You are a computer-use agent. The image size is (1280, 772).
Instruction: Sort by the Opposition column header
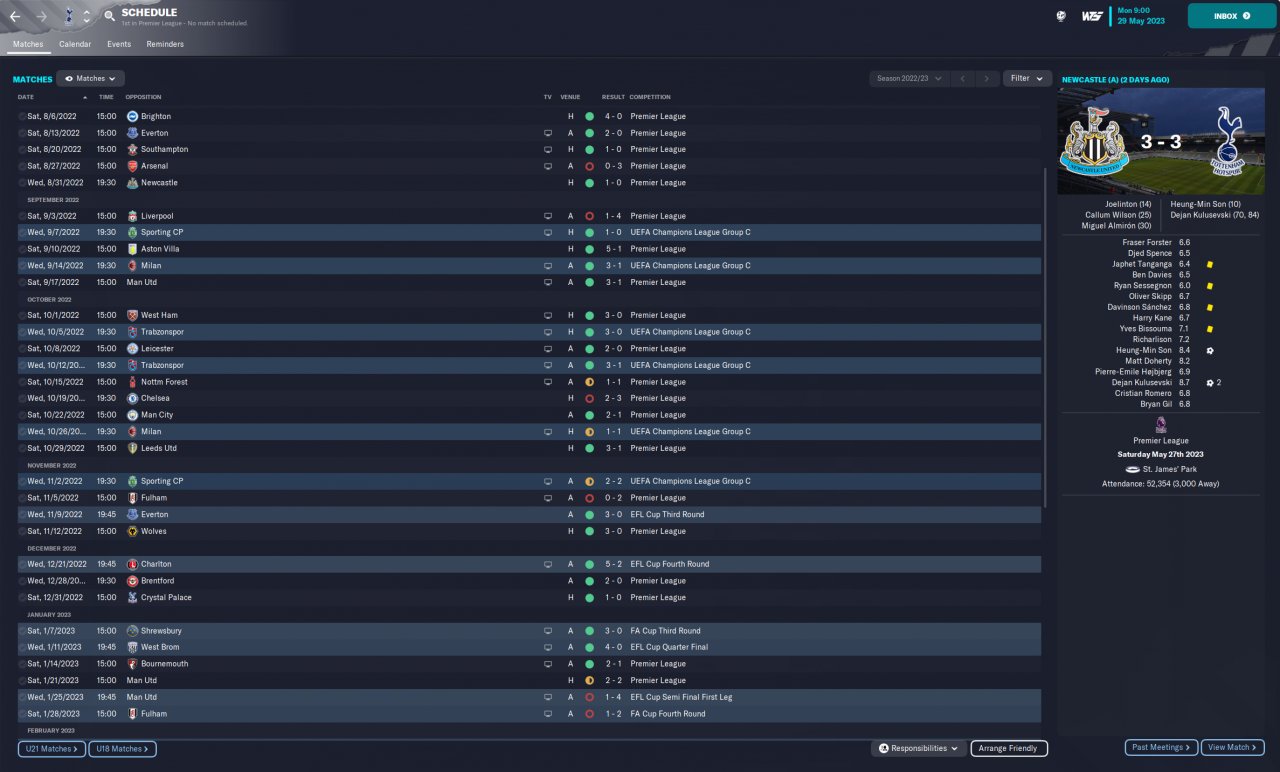pos(143,97)
